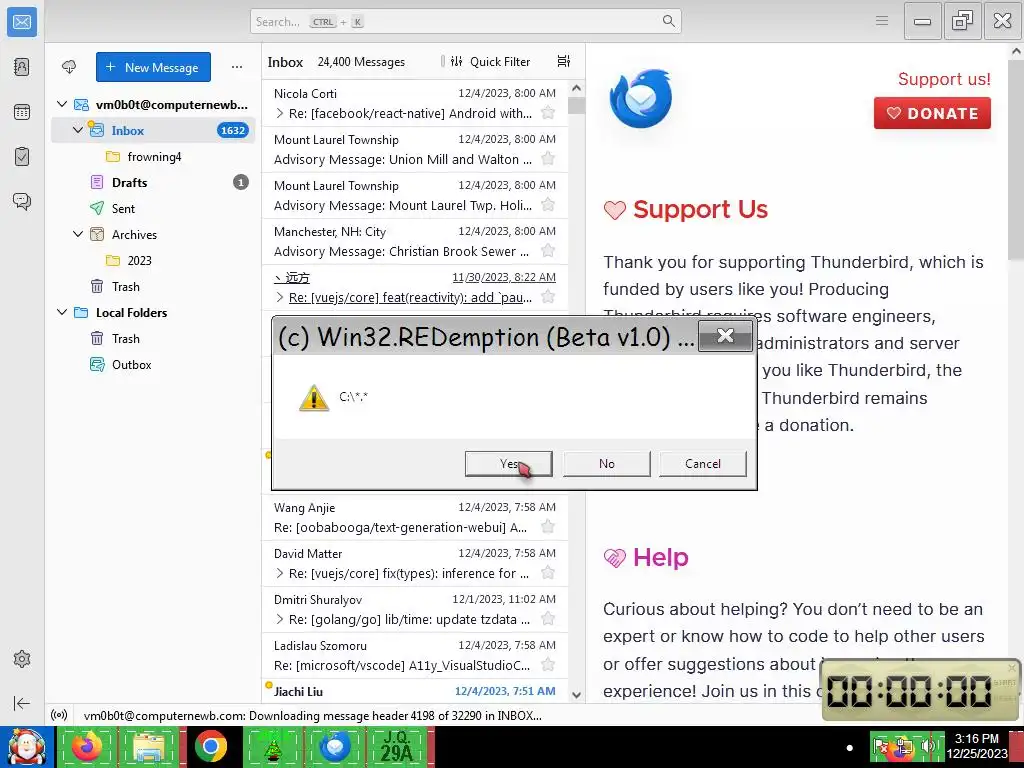Open message list display options
This screenshot has height=768, width=1024.
pos(564,61)
